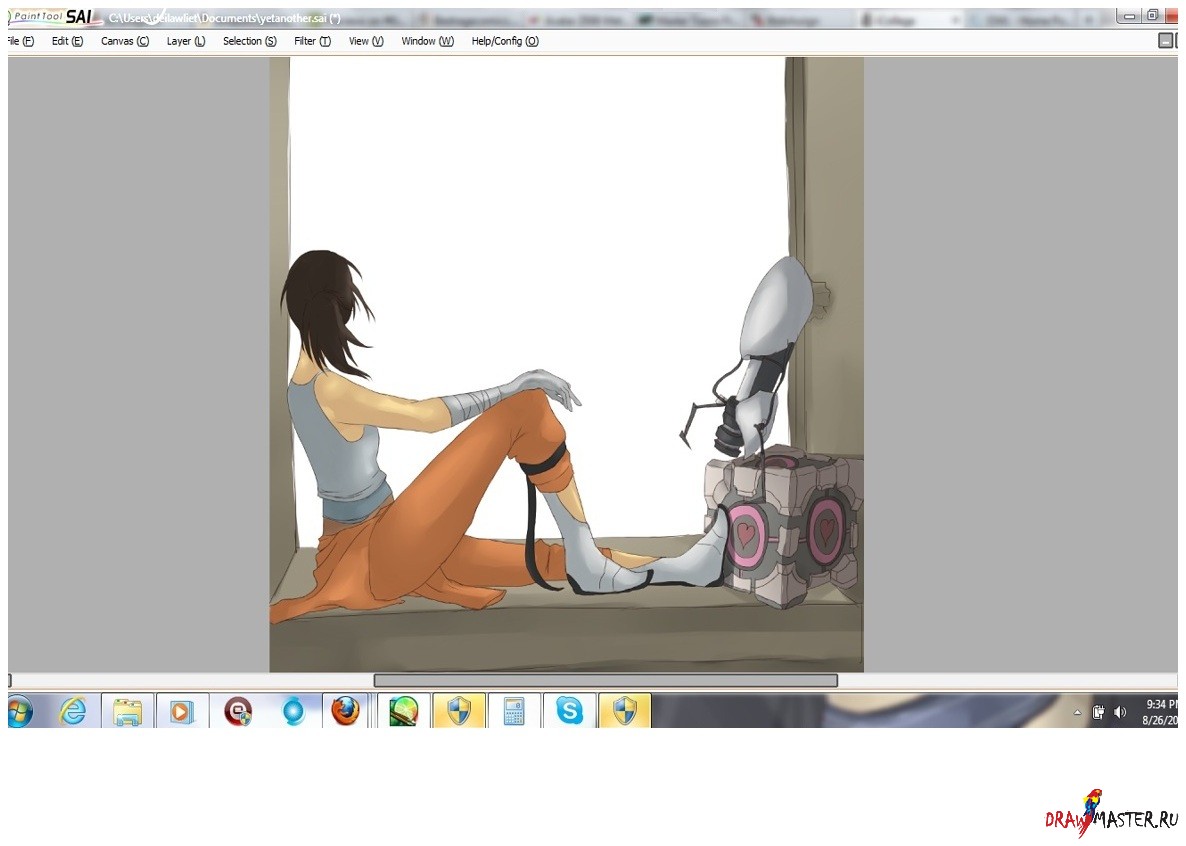Open the Edit menu
Screen dimensions: 1186x846
(67, 41)
